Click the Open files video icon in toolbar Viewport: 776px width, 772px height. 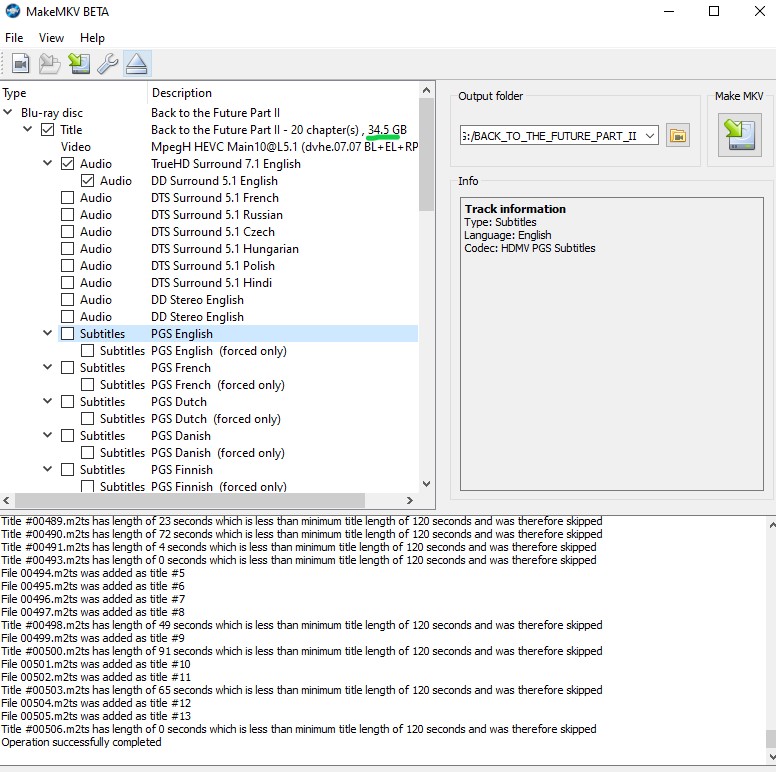click(21, 64)
